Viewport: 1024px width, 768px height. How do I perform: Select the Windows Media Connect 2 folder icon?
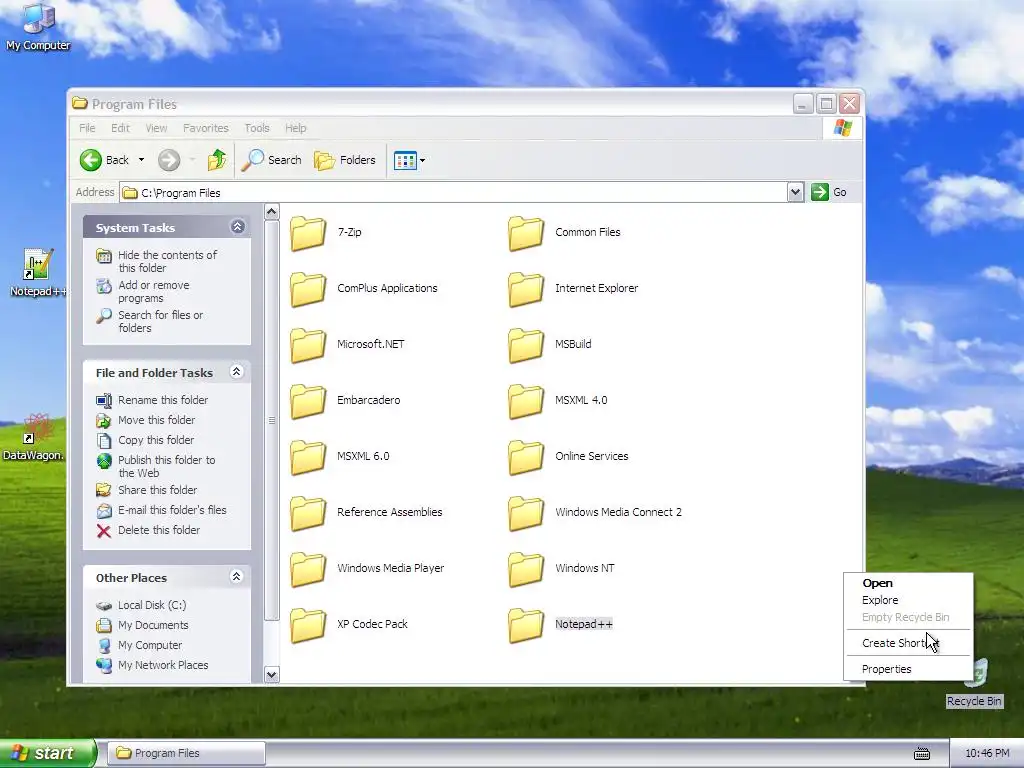[526, 513]
